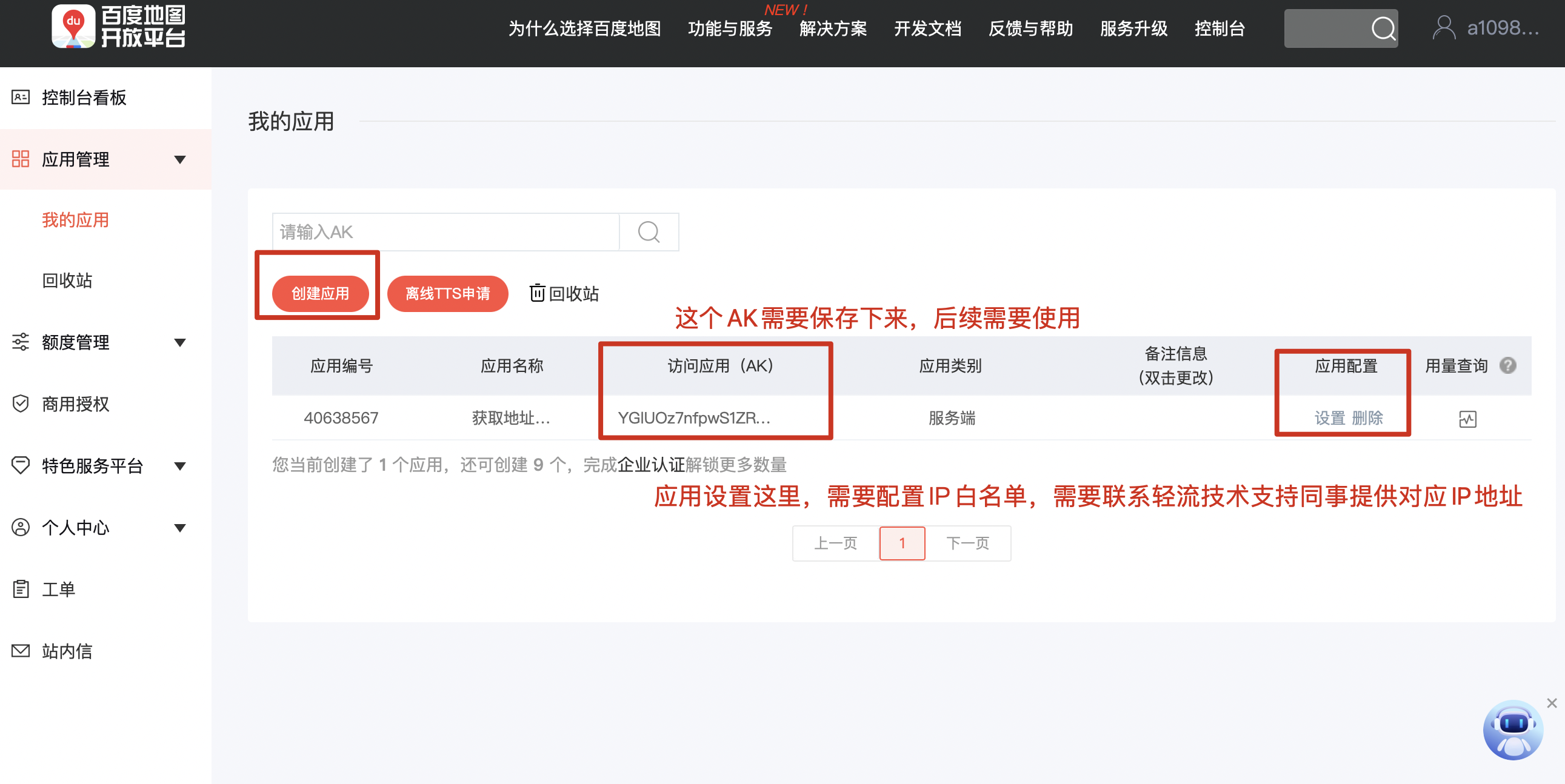Viewport: 1565px width, 784px height.
Task: Click 删除 for app 40638567
Action: click(x=1367, y=418)
